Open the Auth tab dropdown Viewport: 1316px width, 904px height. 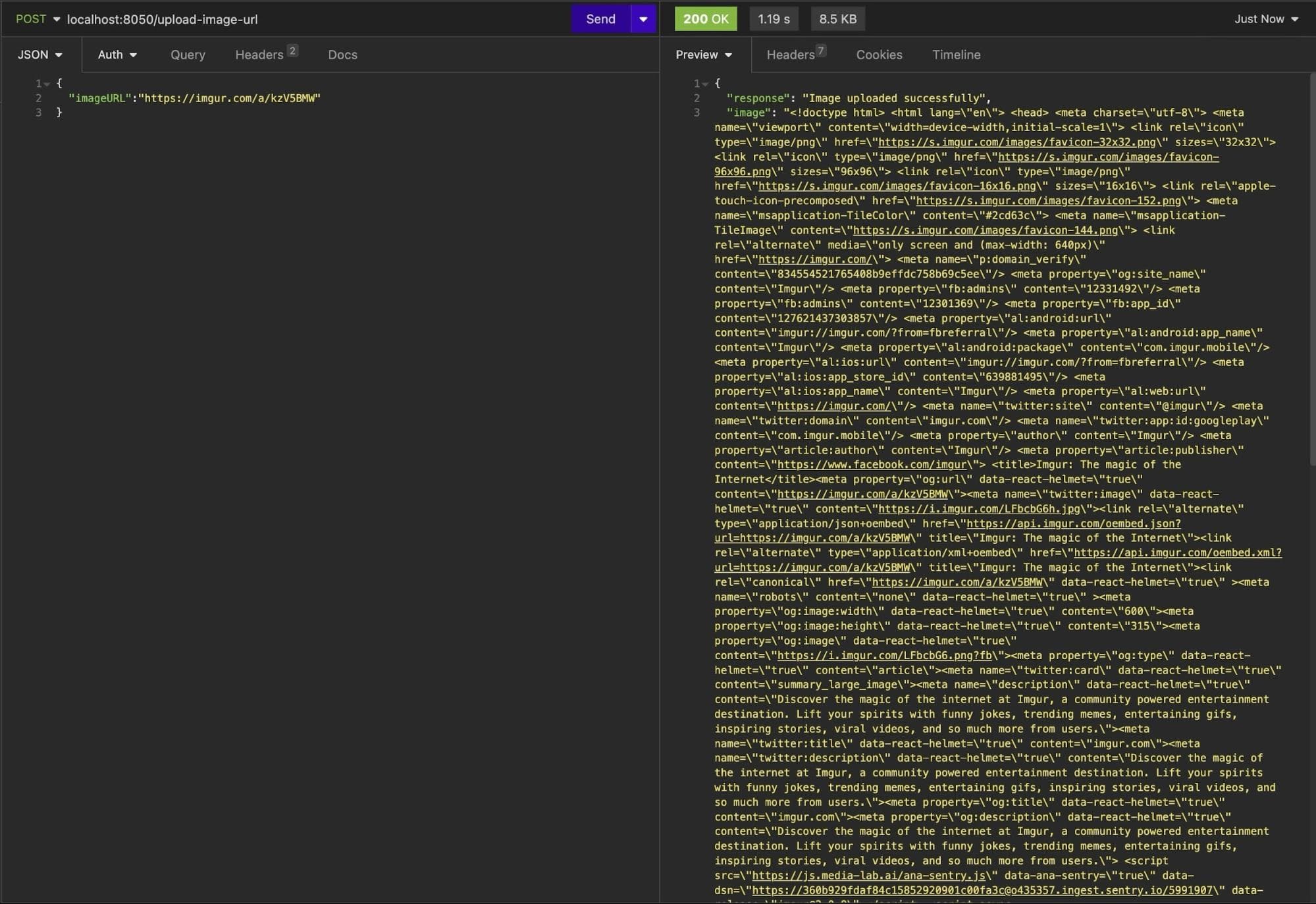[x=117, y=55]
